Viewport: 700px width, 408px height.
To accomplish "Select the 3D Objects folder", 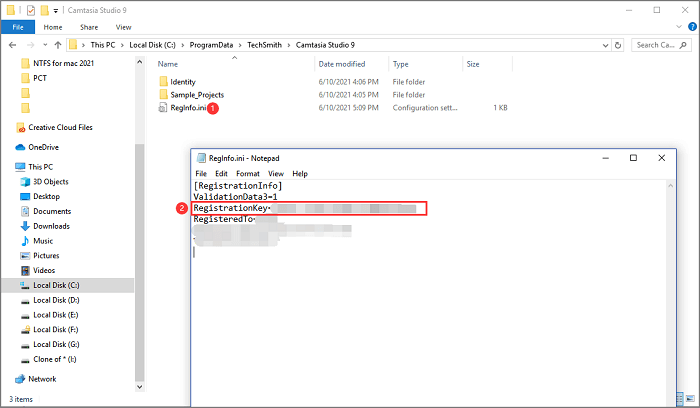I will tap(50, 181).
